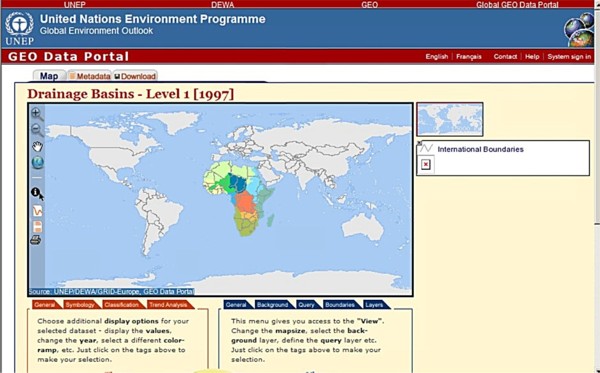600x373 pixels.
Task: Switch language to English
Action: coord(437,57)
